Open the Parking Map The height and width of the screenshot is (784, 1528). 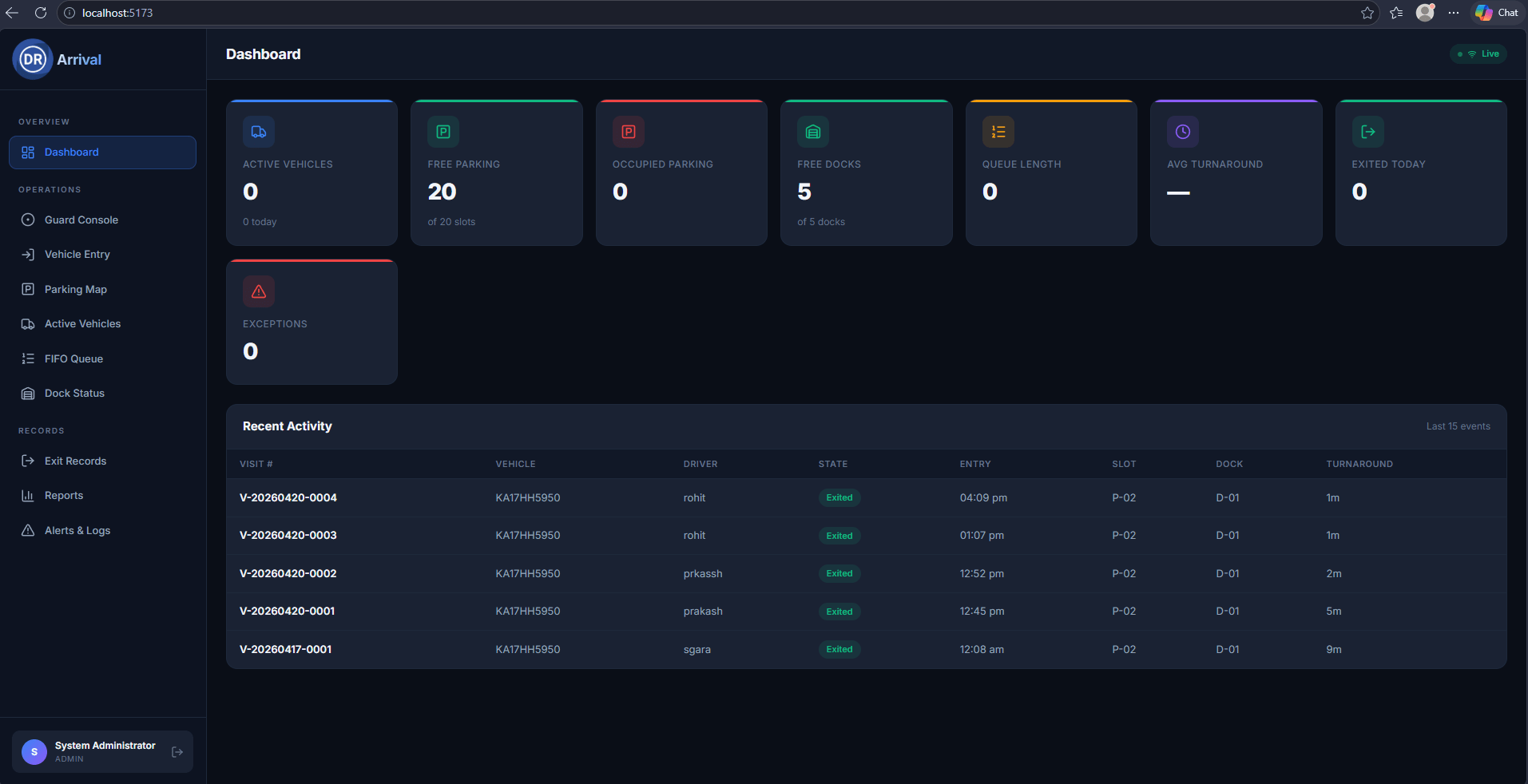75,289
